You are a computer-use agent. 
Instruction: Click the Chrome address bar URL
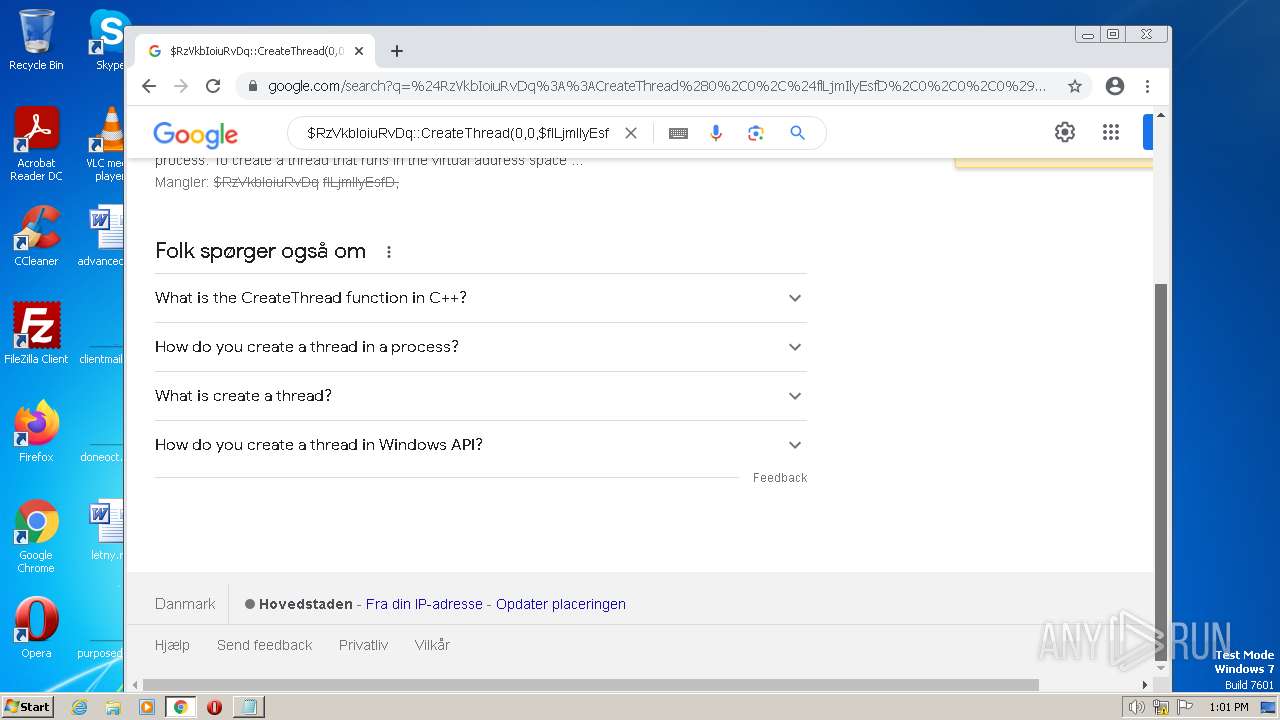click(x=656, y=86)
